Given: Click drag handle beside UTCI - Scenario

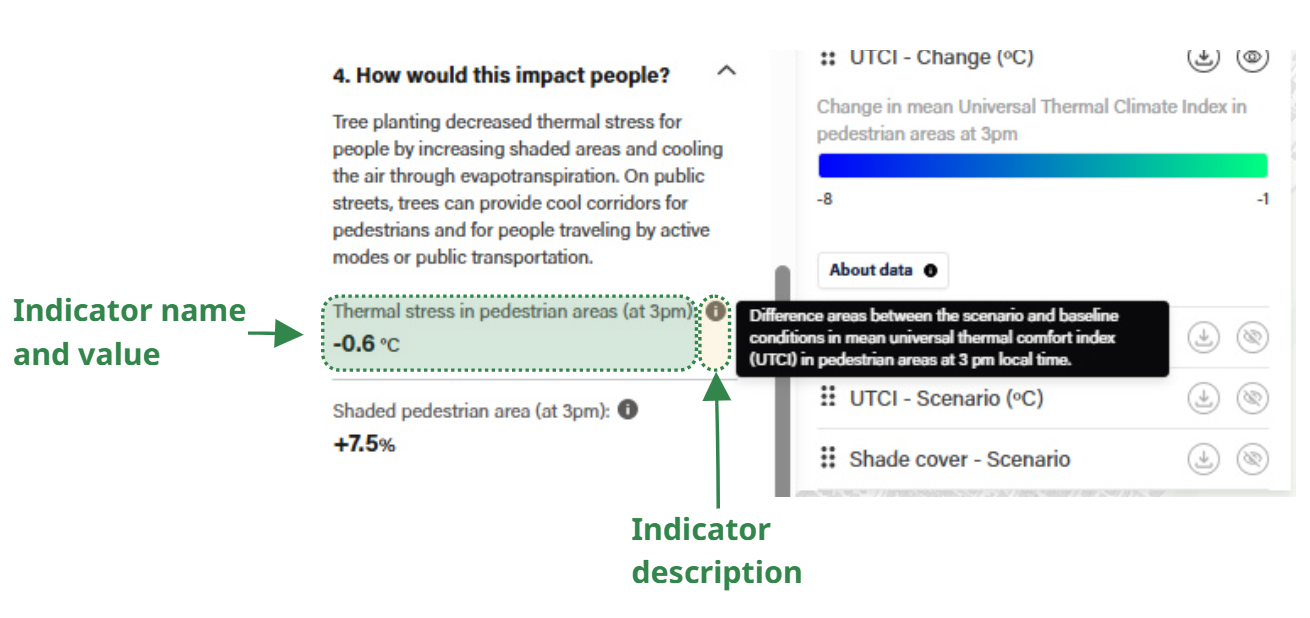Looking at the screenshot, I should [827, 398].
